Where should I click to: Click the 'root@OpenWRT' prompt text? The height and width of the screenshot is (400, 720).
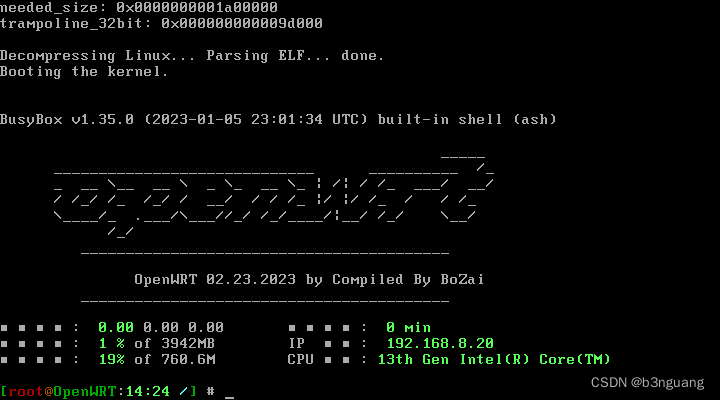pos(62,392)
